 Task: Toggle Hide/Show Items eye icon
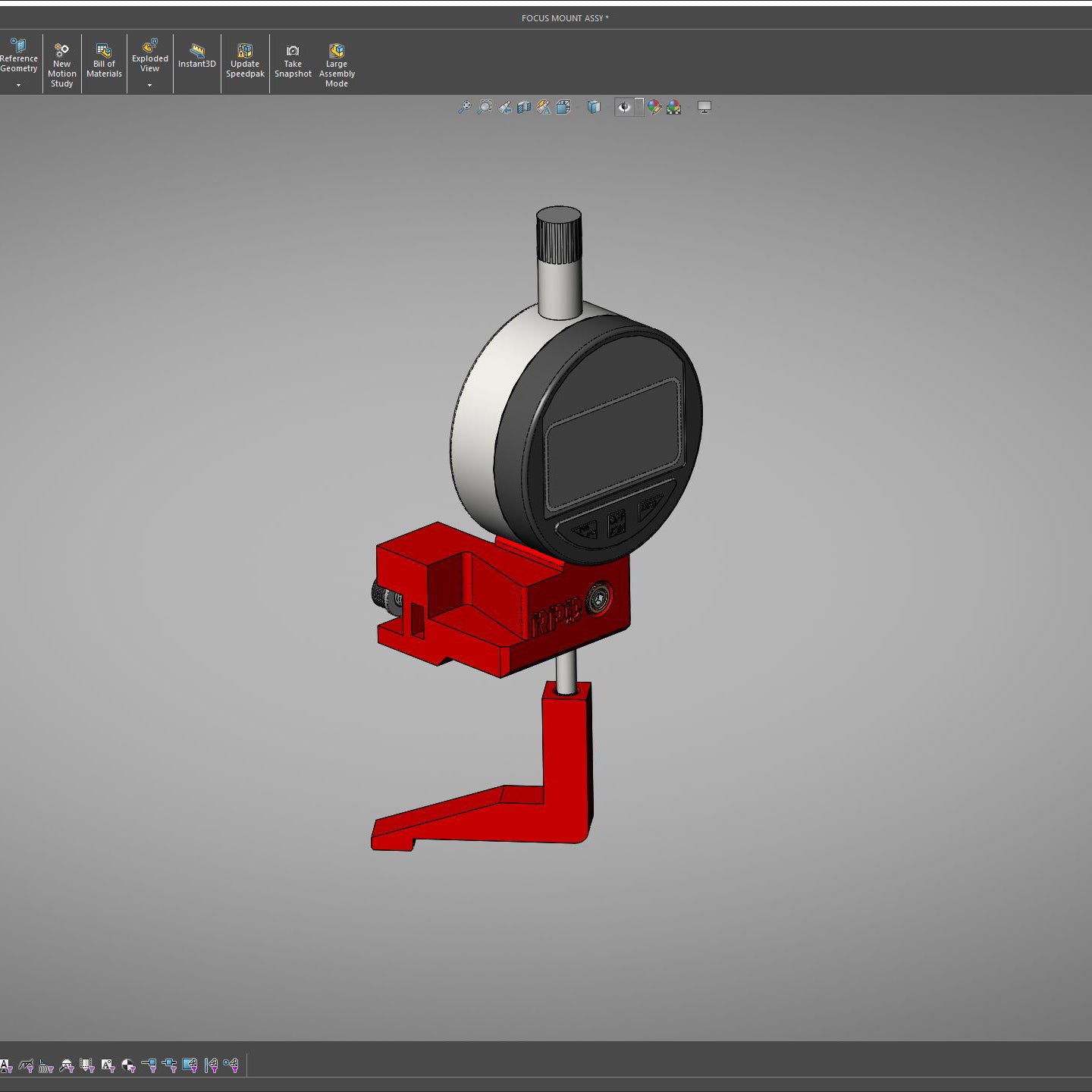point(624,107)
